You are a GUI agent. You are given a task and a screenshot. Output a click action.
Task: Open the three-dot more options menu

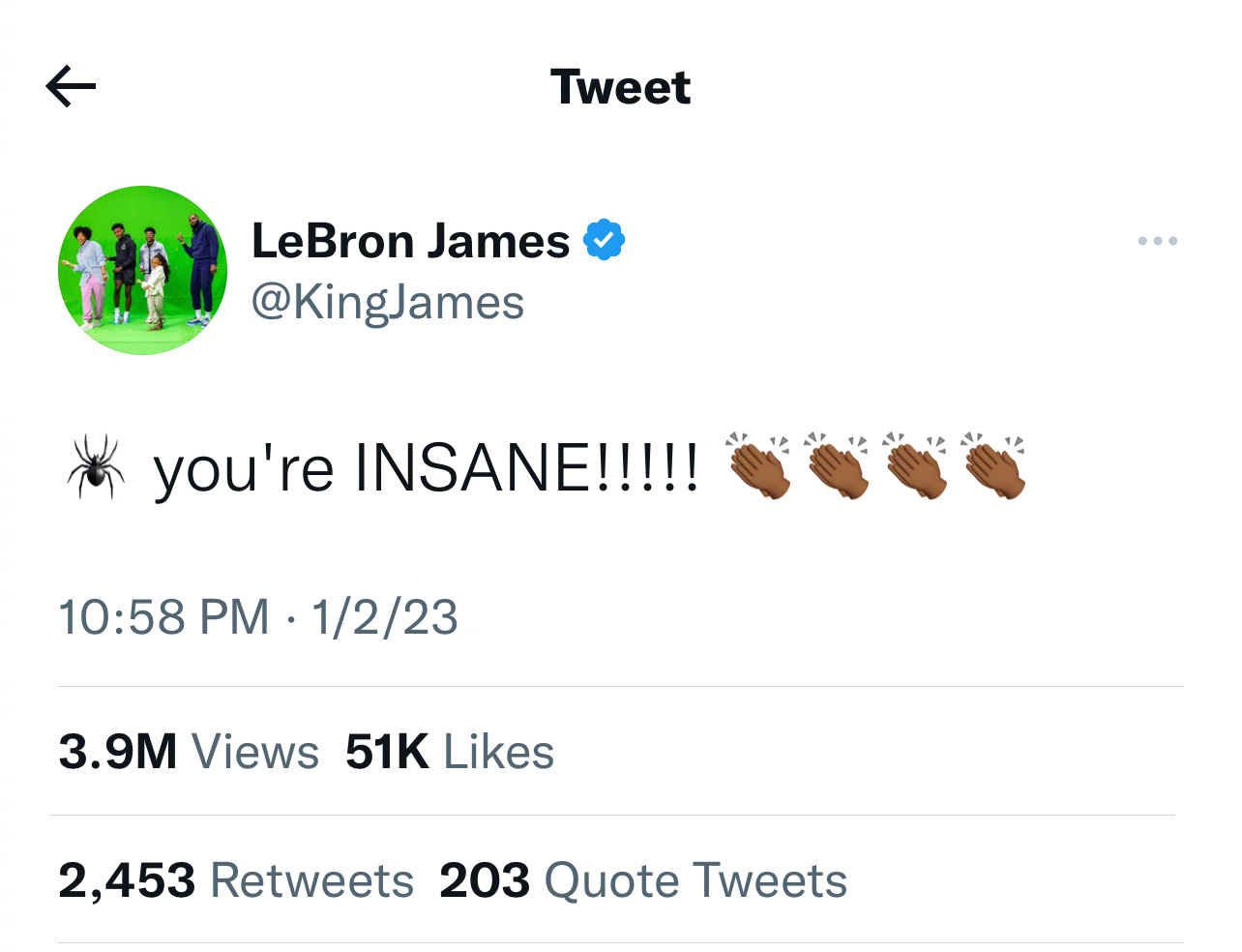(x=1157, y=241)
